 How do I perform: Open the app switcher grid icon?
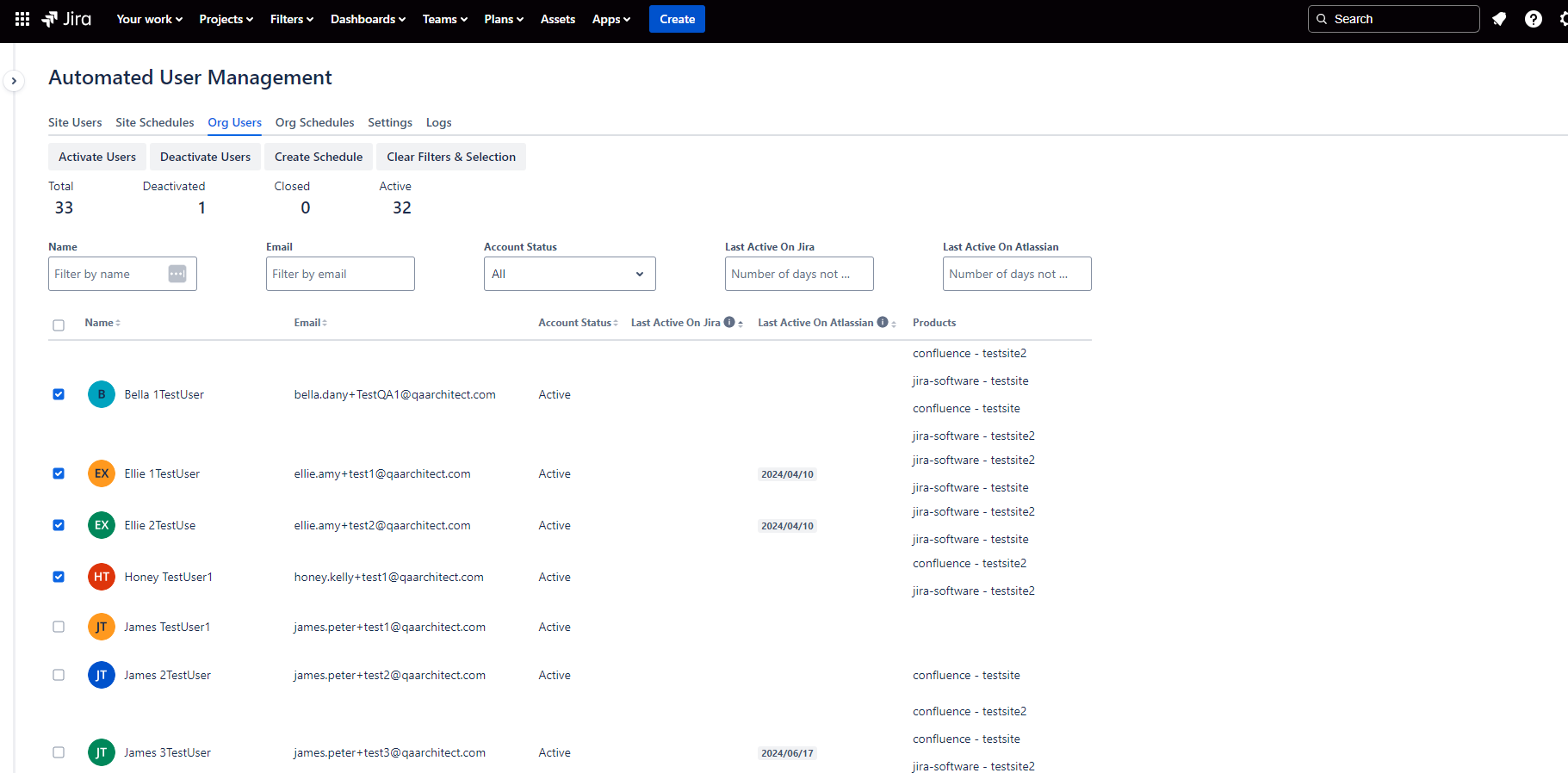[x=22, y=19]
